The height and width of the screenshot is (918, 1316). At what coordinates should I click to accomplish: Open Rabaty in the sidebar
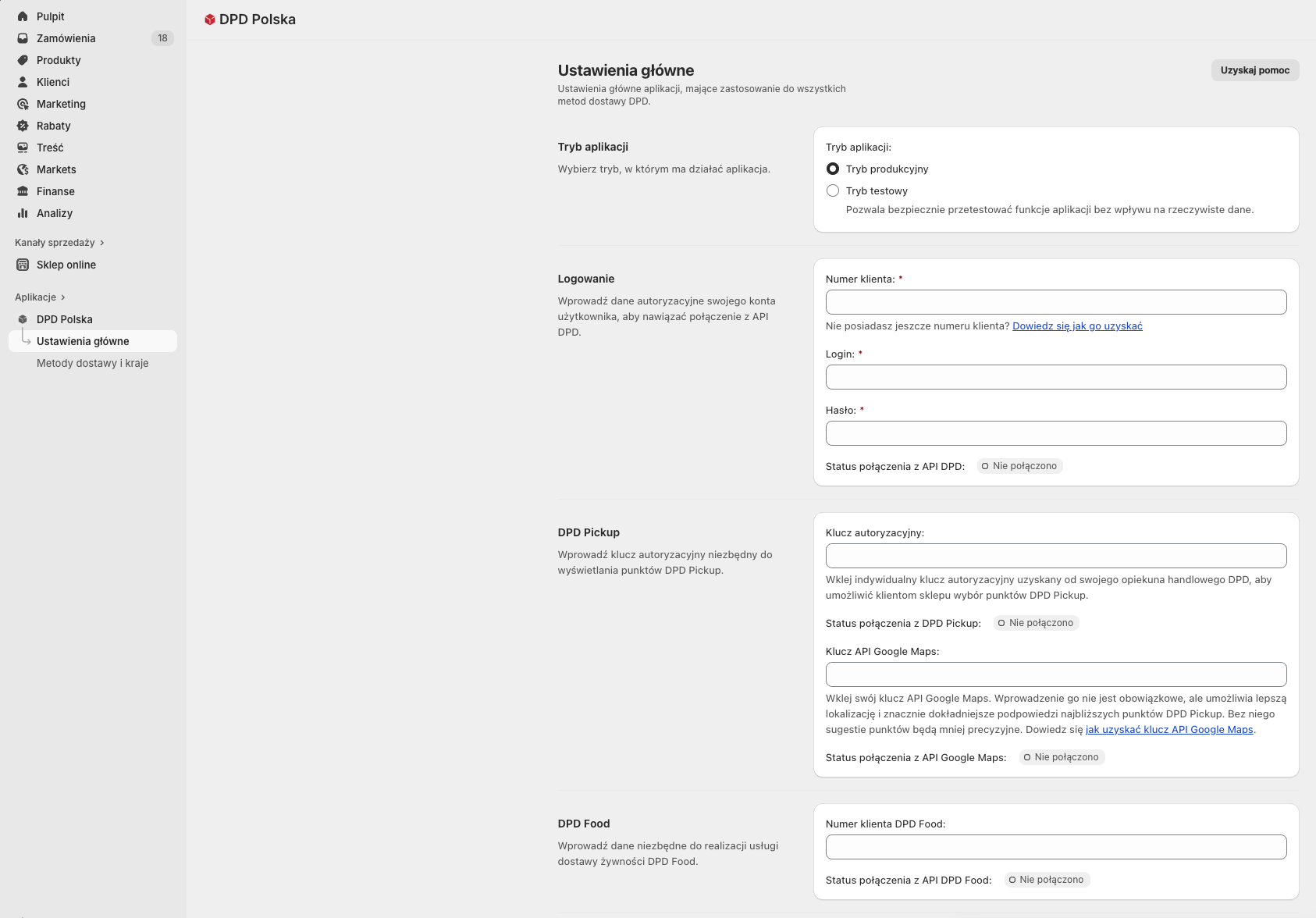(x=93, y=126)
